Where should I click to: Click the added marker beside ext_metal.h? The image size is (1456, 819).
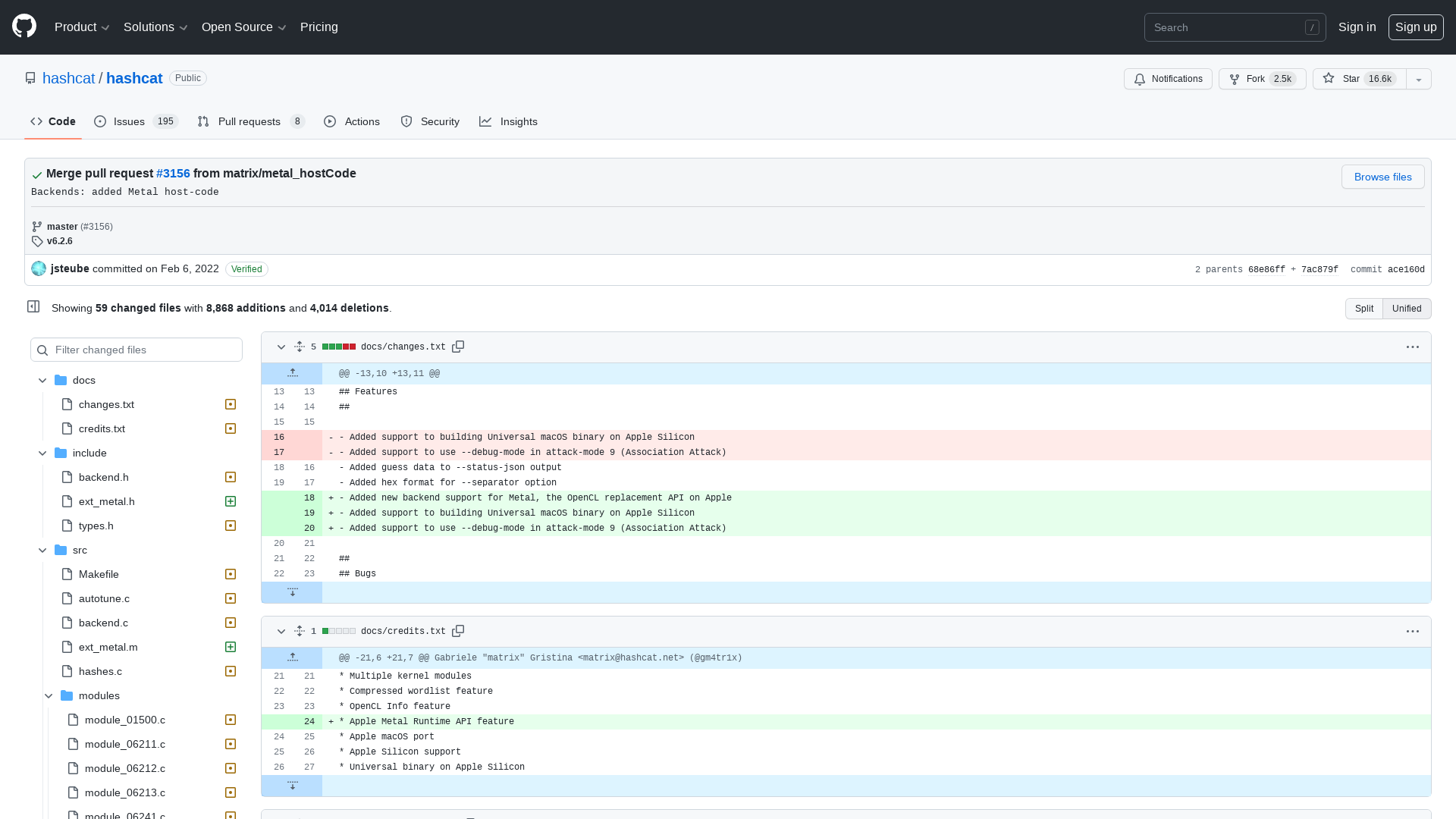pyautogui.click(x=231, y=501)
